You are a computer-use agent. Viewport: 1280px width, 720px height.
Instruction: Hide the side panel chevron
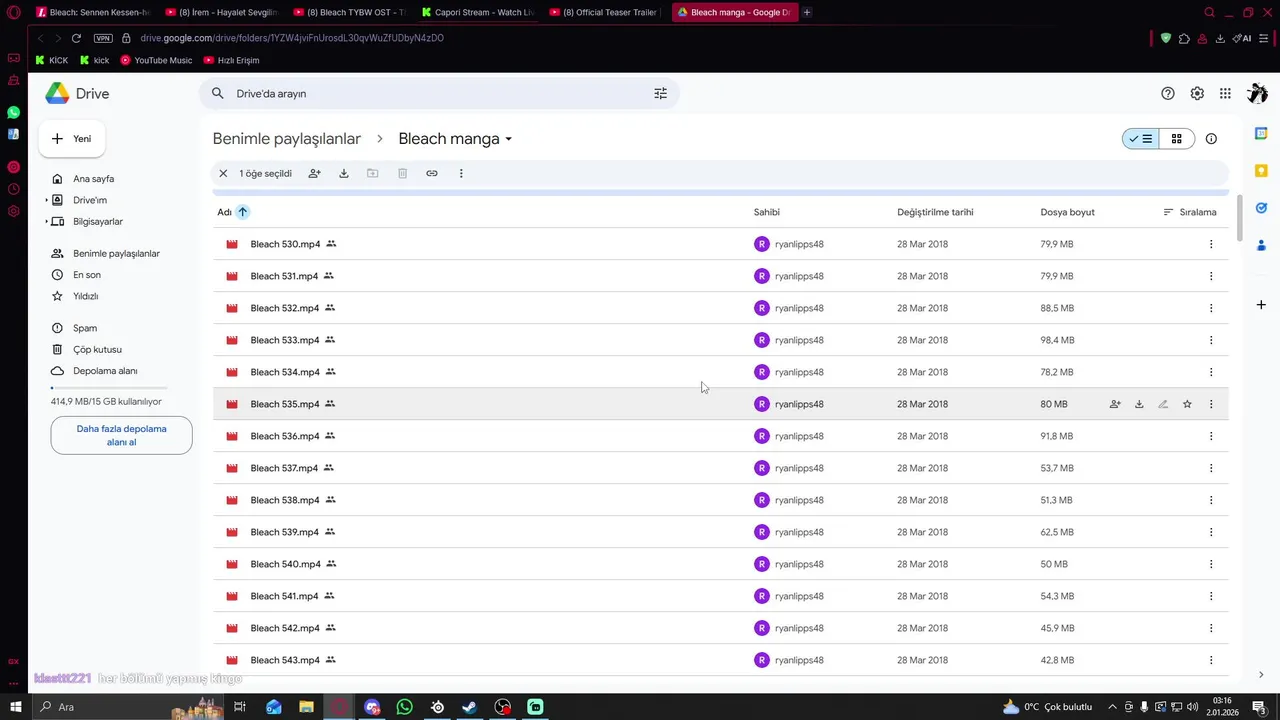tap(1261, 674)
